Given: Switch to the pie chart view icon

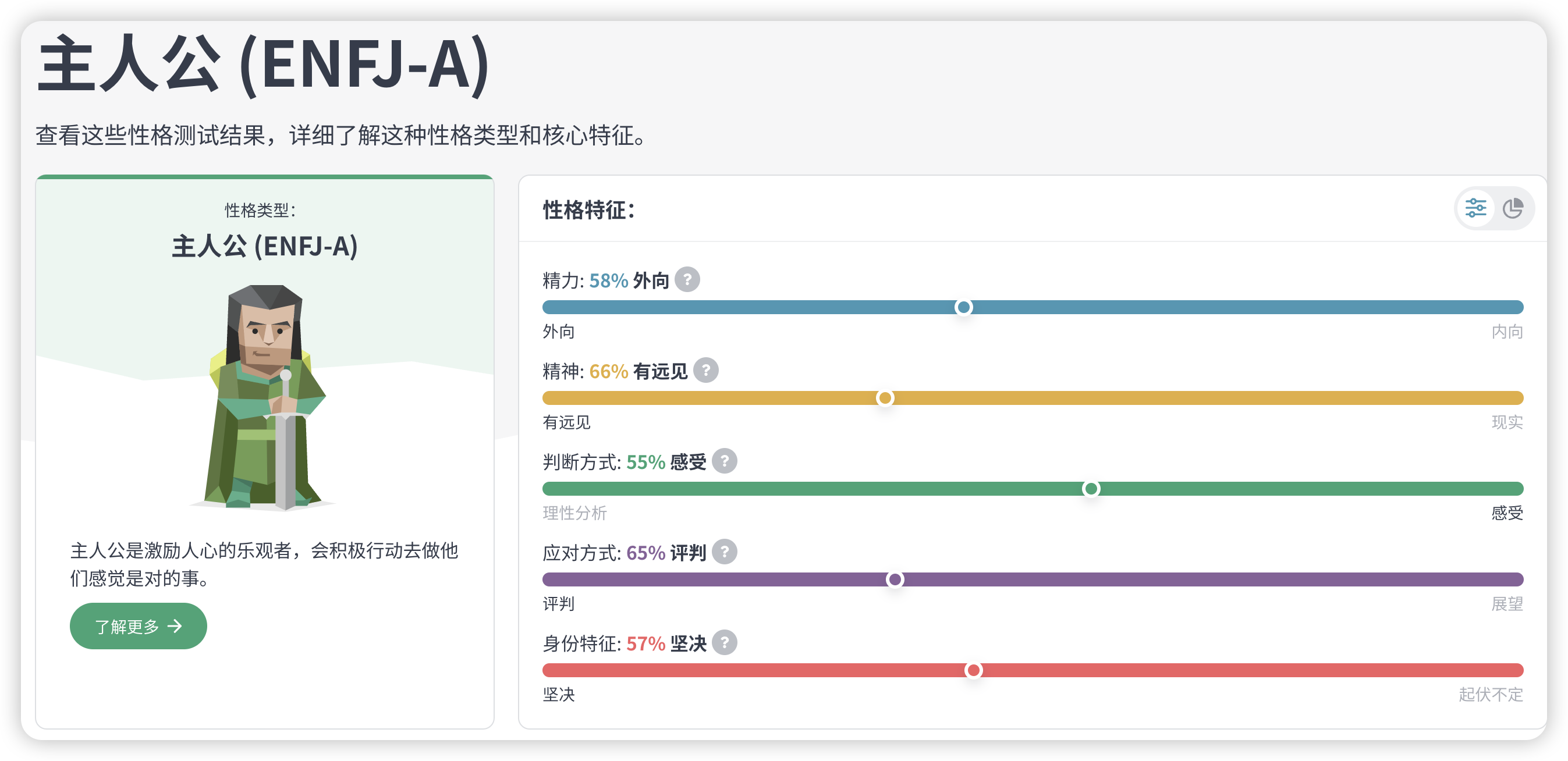Looking at the screenshot, I should (1512, 208).
